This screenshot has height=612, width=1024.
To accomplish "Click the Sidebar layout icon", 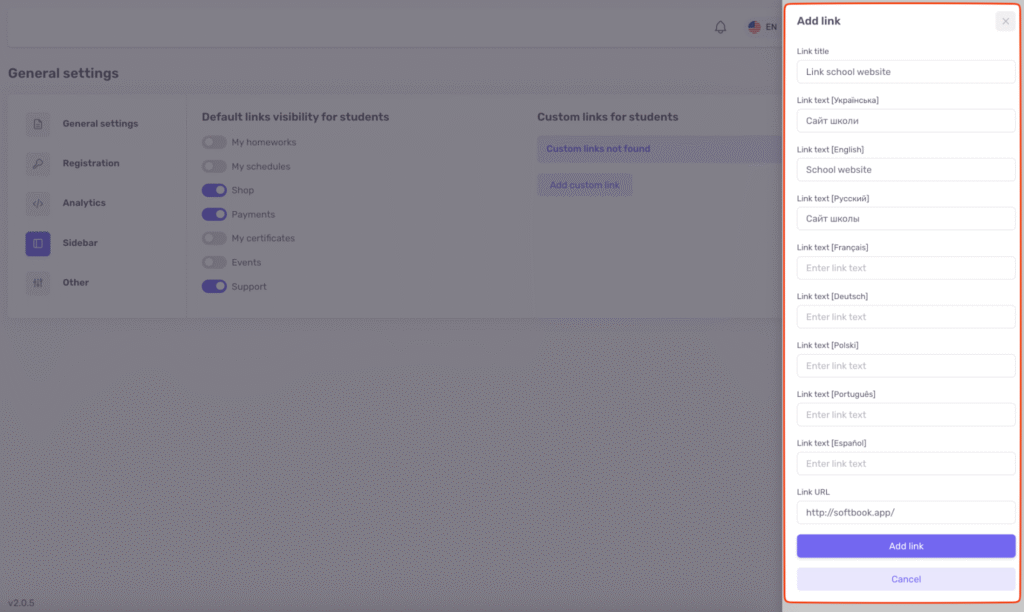I will pyautogui.click(x=37, y=243).
